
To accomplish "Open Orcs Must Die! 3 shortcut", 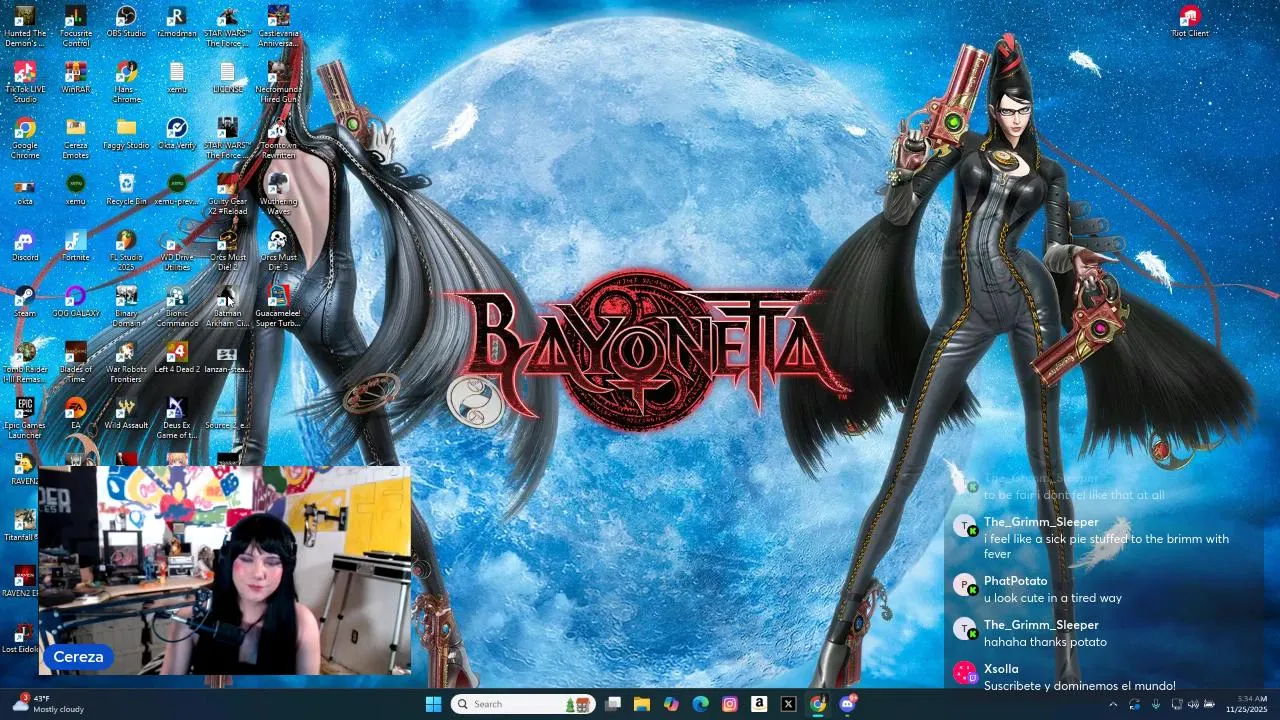I will tap(278, 251).
